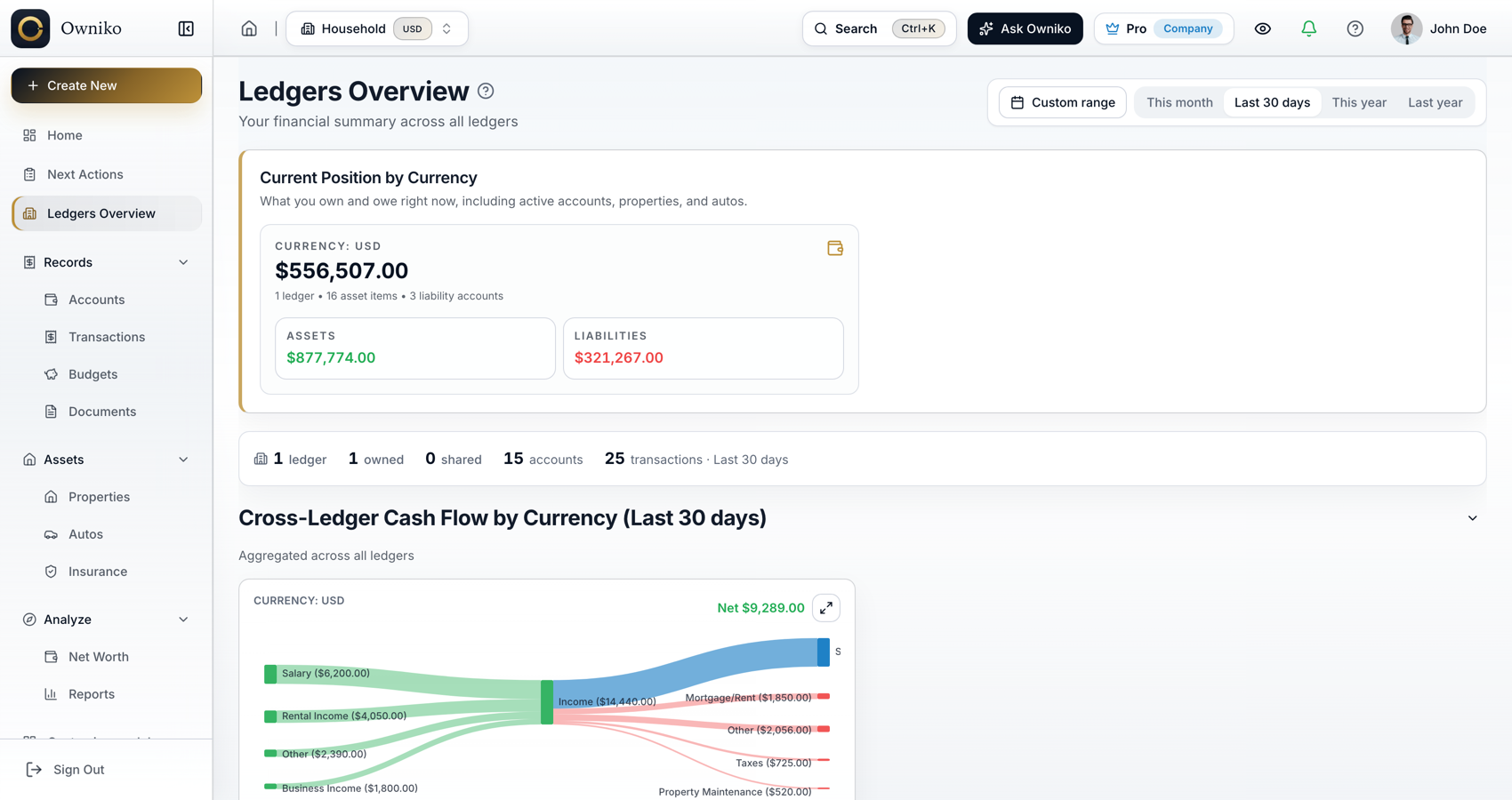Screen dimensions: 1512x800
Task: Collapse the Cross-Ledger Cash Flow section
Action: click(1472, 518)
